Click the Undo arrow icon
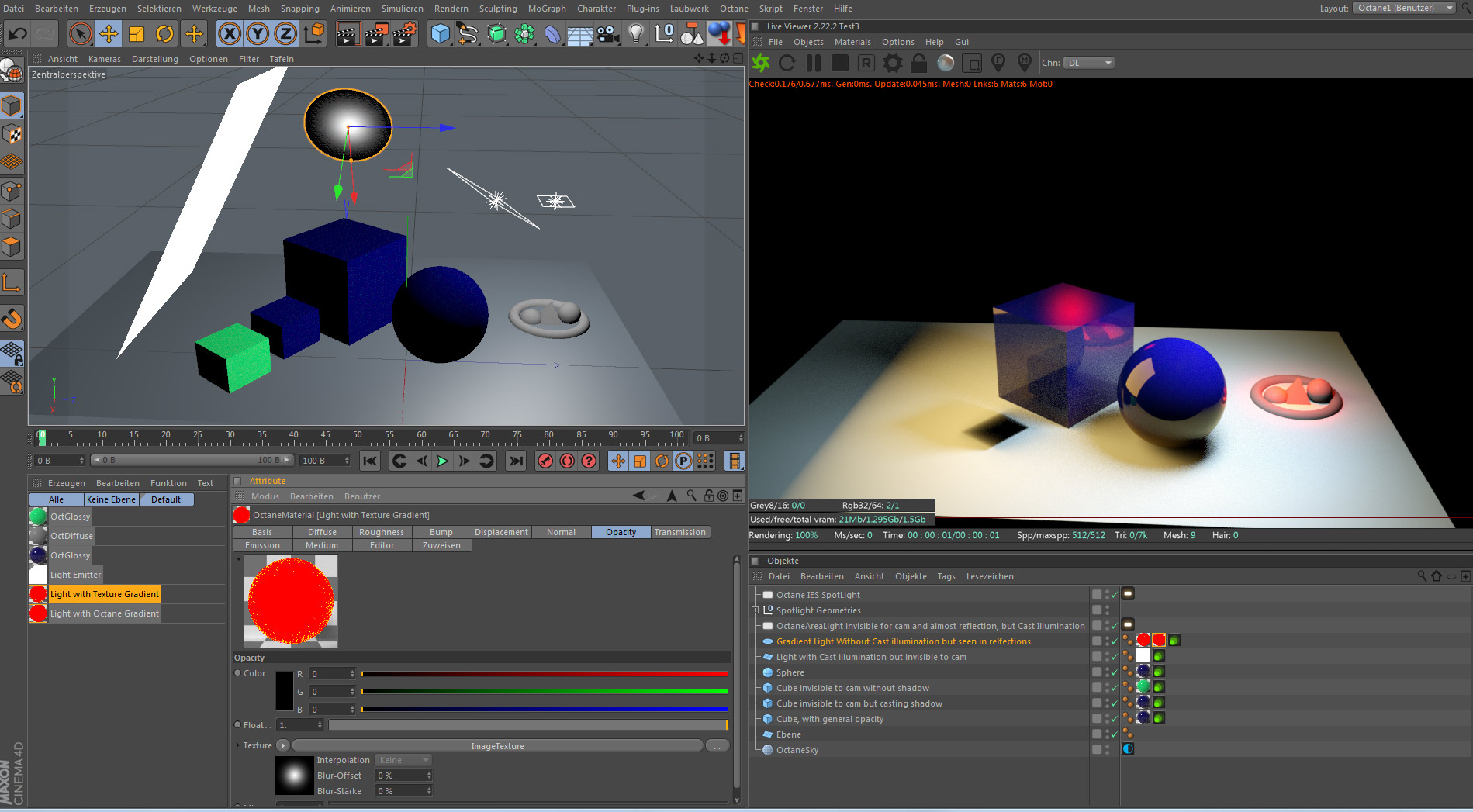Viewport: 1473px width, 812px height. (x=17, y=34)
